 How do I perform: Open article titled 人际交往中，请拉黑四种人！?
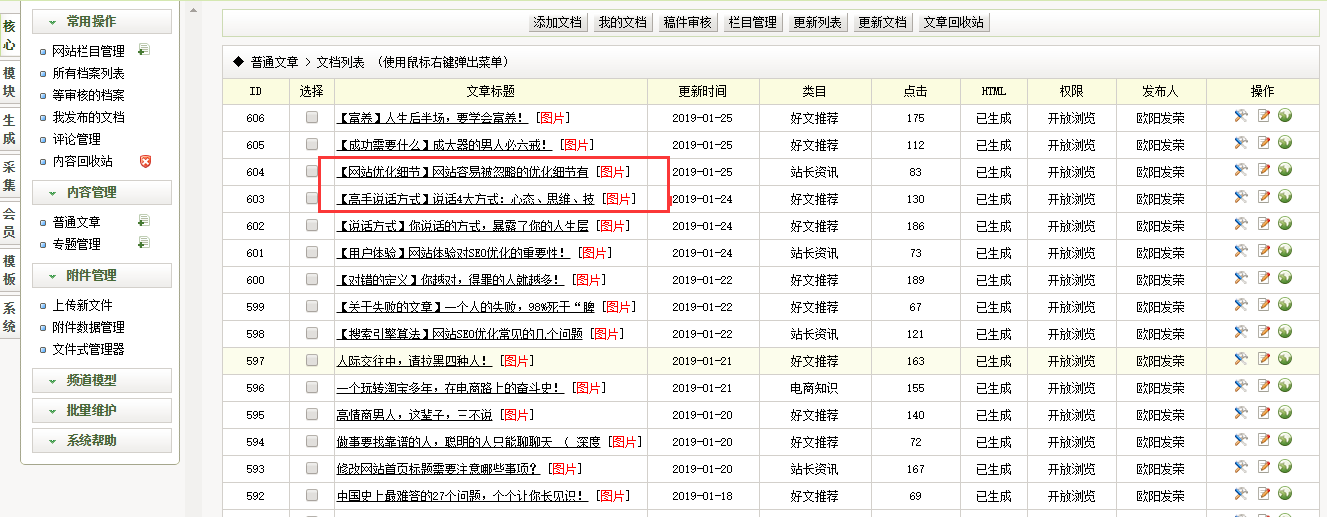pos(415,361)
